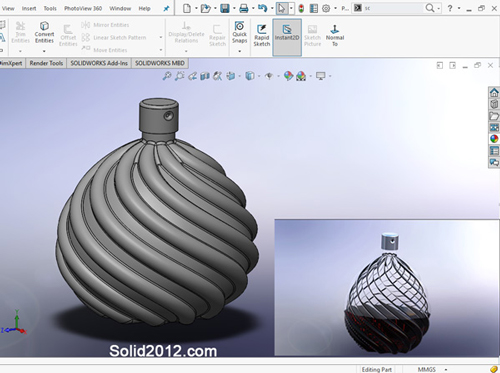Activate the Section View tool
The width and height of the screenshot is (500, 373).
pyautogui.click(x=205, y=76)
